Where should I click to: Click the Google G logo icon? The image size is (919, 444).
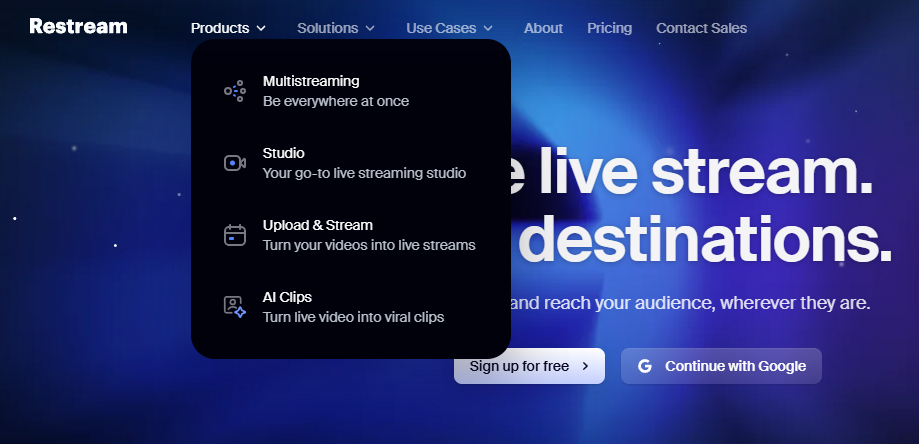coord(645,366)
